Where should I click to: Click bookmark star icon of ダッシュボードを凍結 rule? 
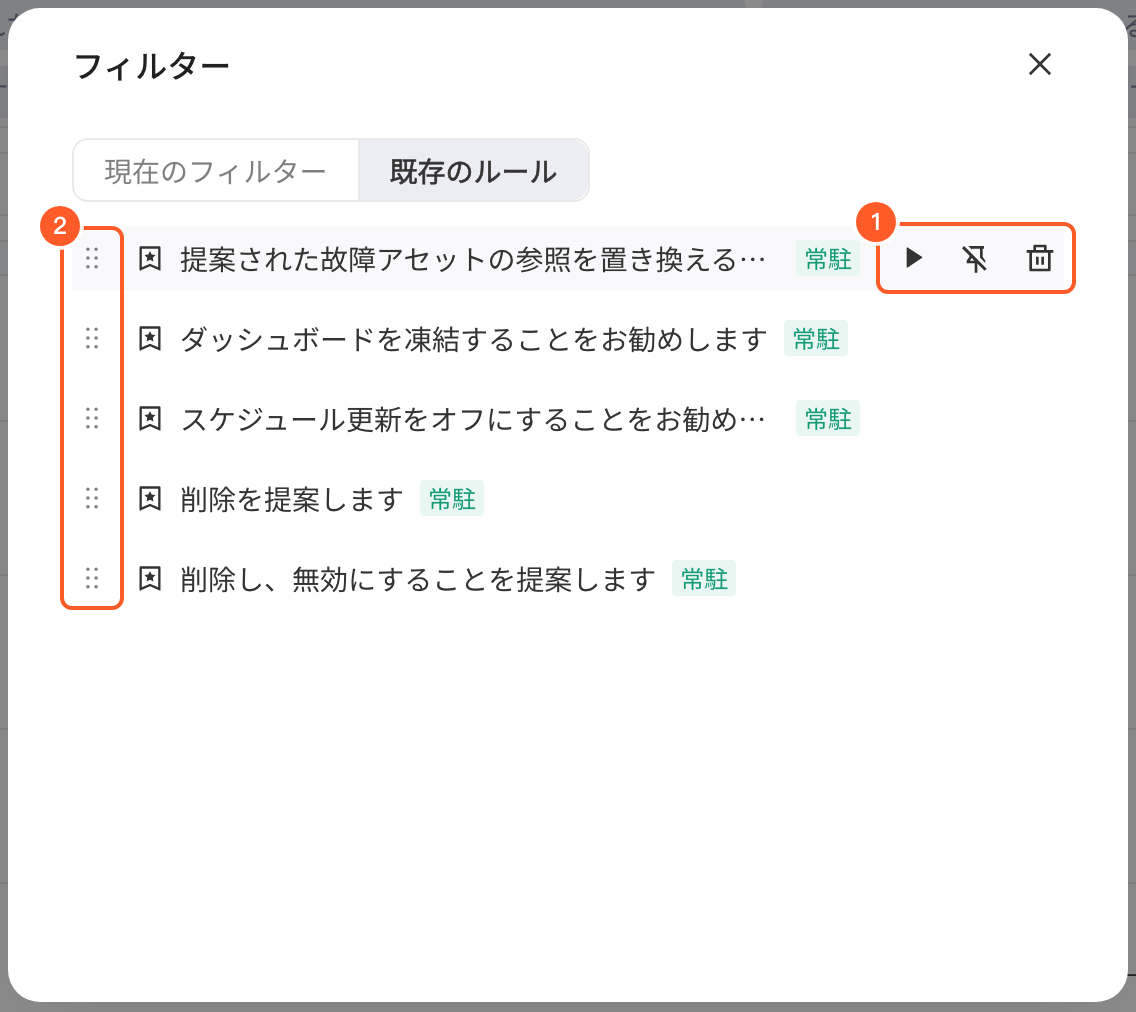click(x=150, y=338)
